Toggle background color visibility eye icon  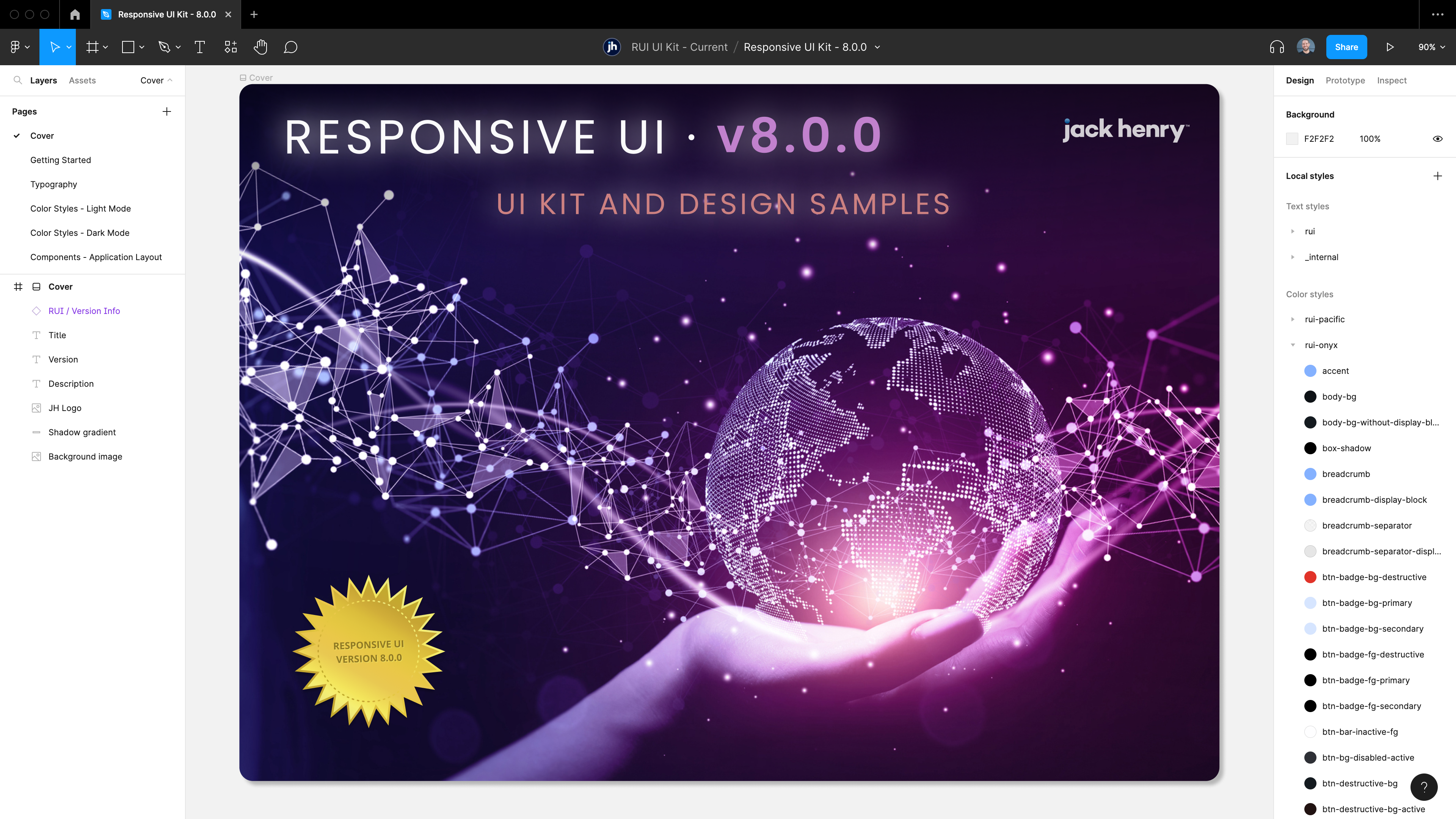point(1437,138)
